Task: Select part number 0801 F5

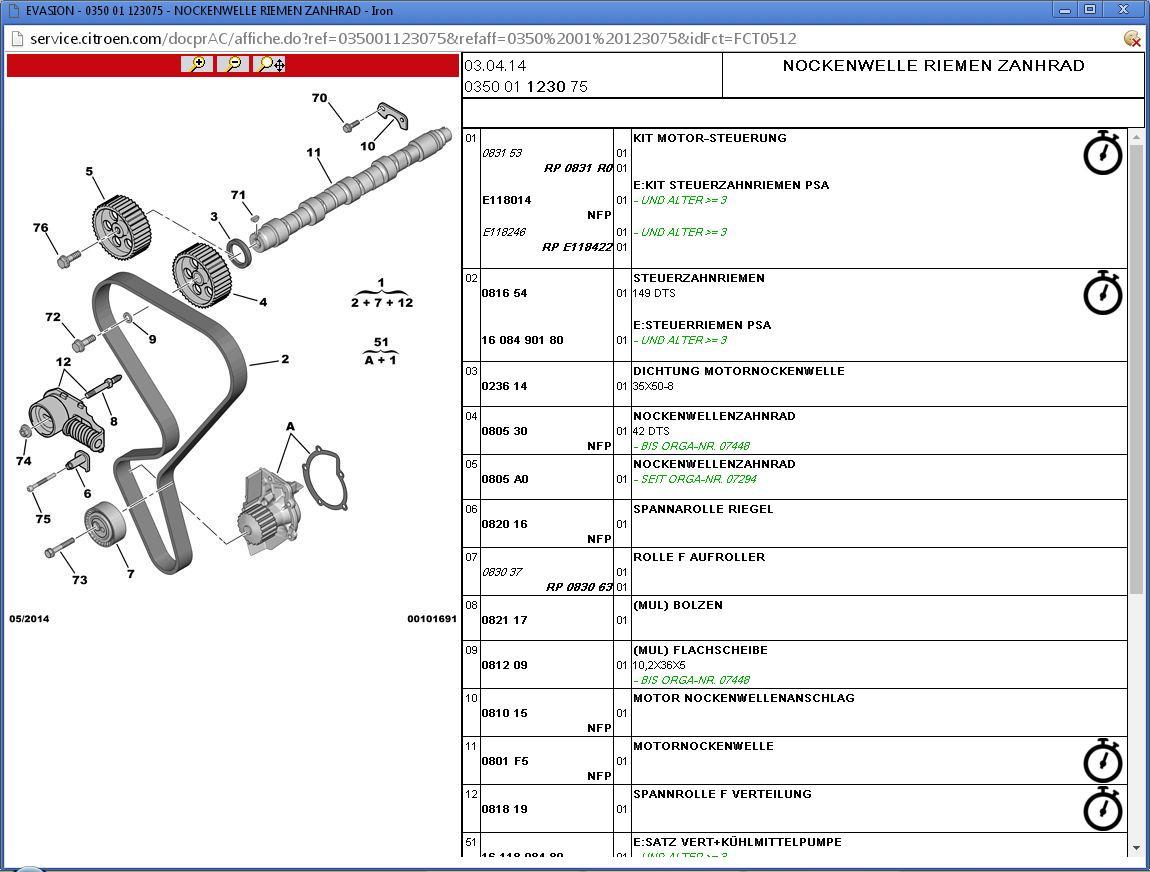Action: click(505, 761)
